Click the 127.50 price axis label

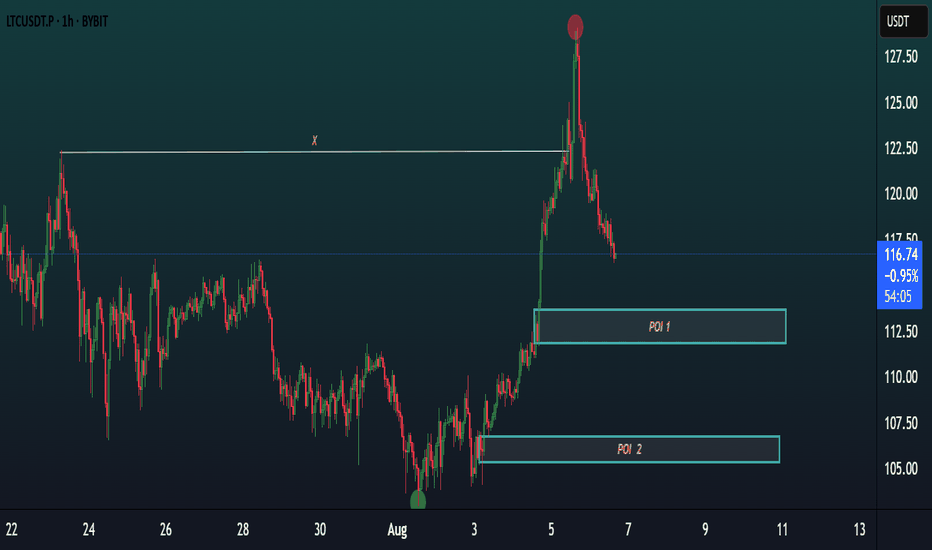tap(900, 57)
